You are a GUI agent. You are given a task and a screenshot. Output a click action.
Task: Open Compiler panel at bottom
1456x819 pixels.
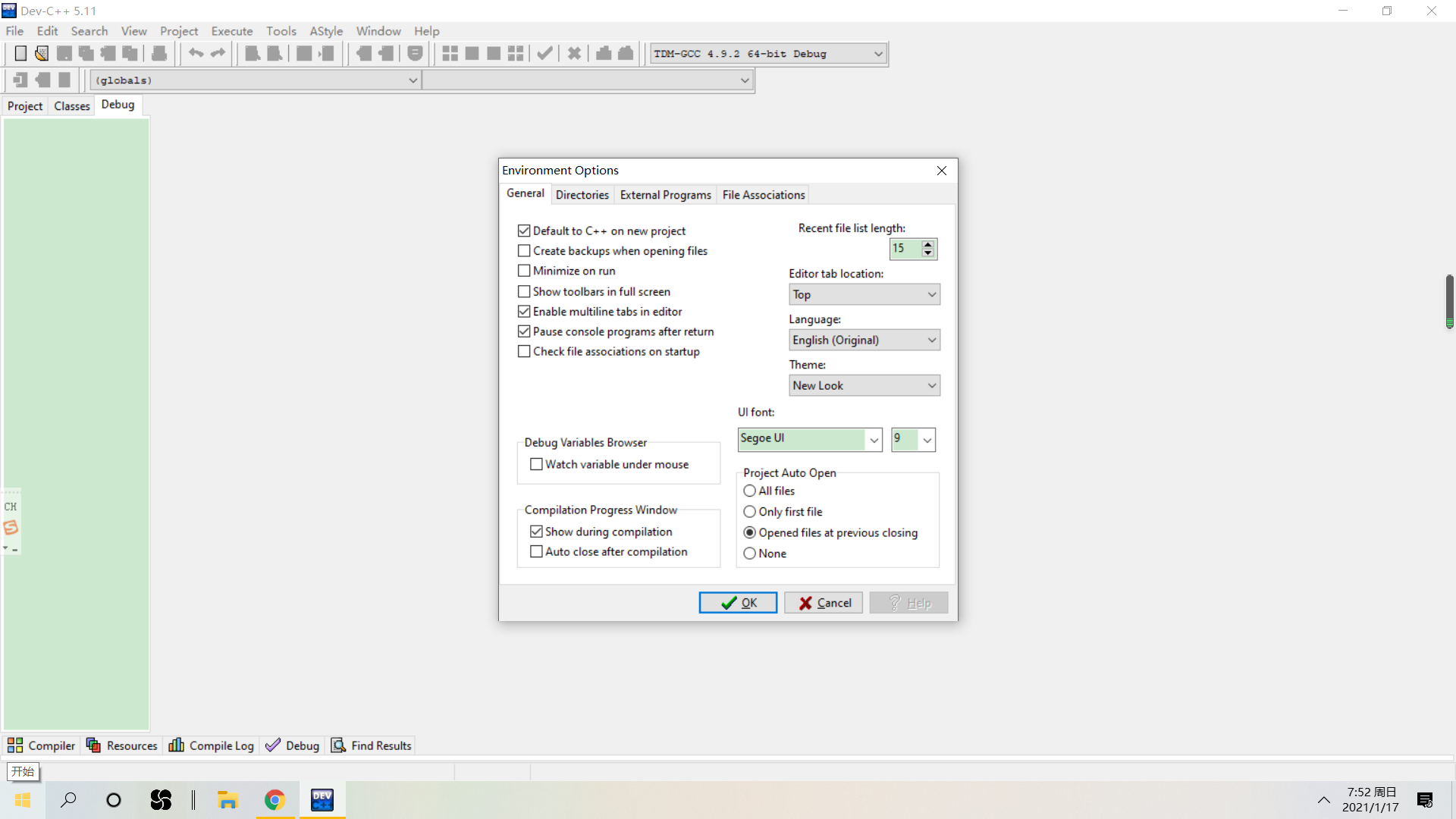(42, 745)
